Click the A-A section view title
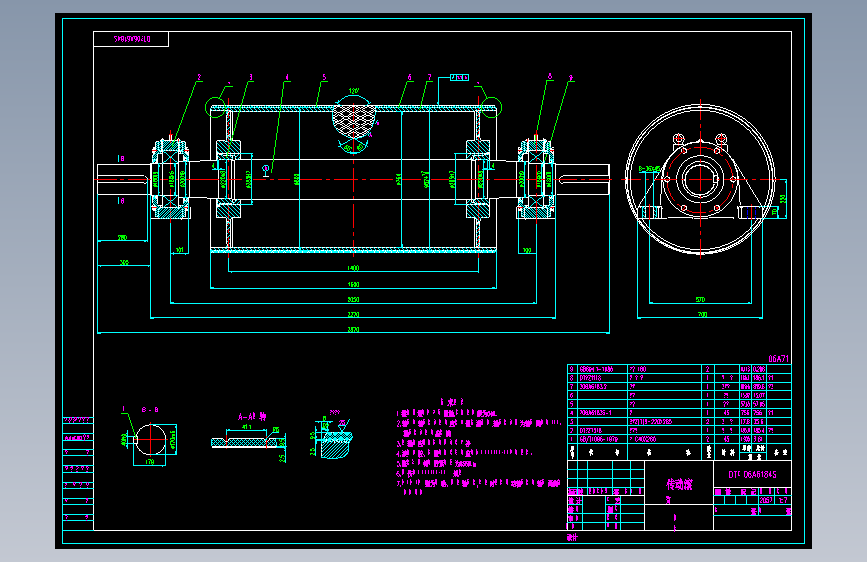 click(252, 417)
